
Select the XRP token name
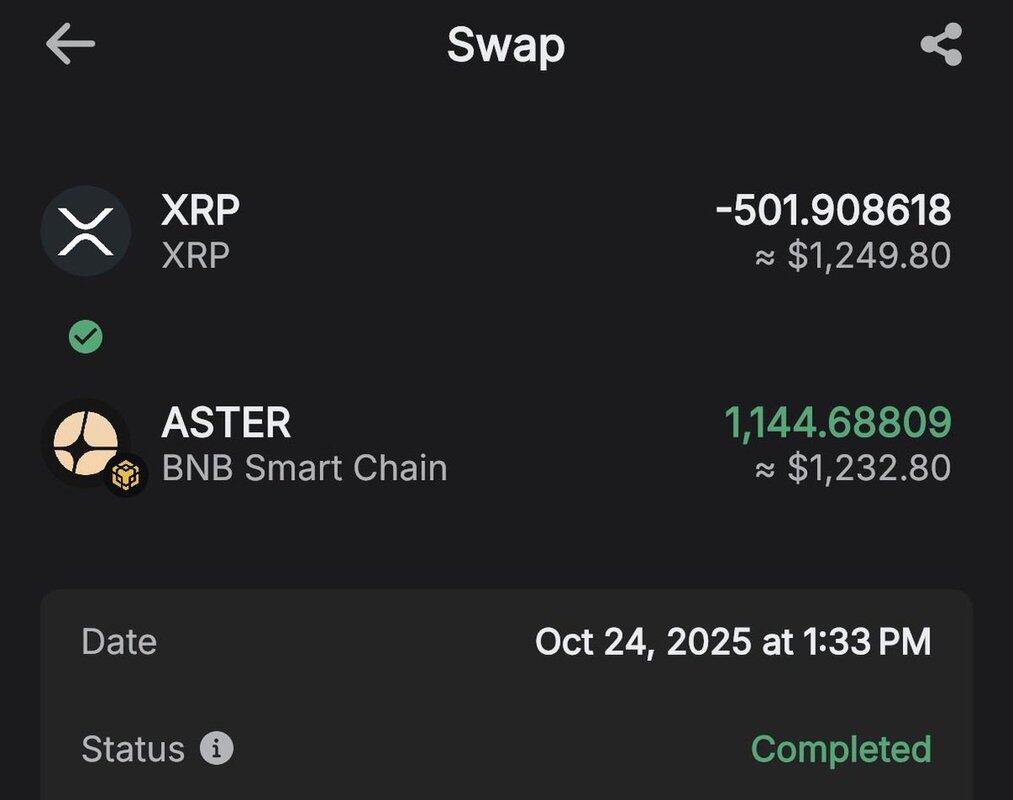coord(200,210)
